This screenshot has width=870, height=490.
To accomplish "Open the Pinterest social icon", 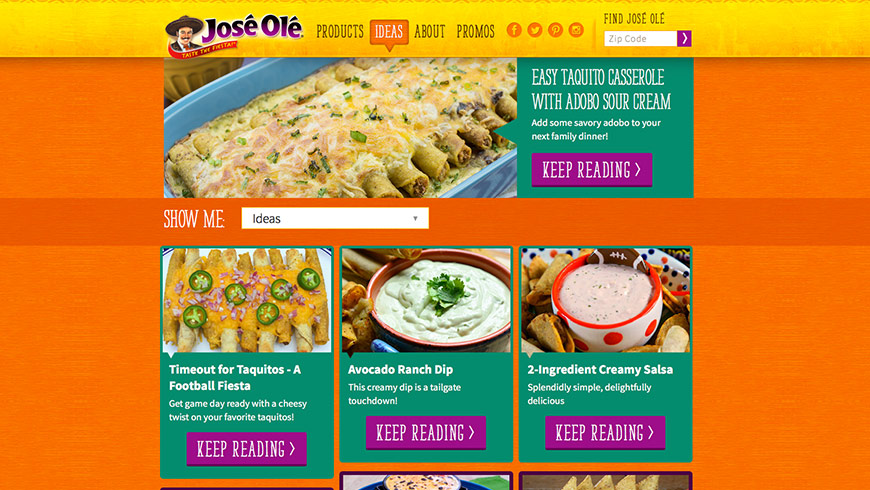I will pos(555,30).
